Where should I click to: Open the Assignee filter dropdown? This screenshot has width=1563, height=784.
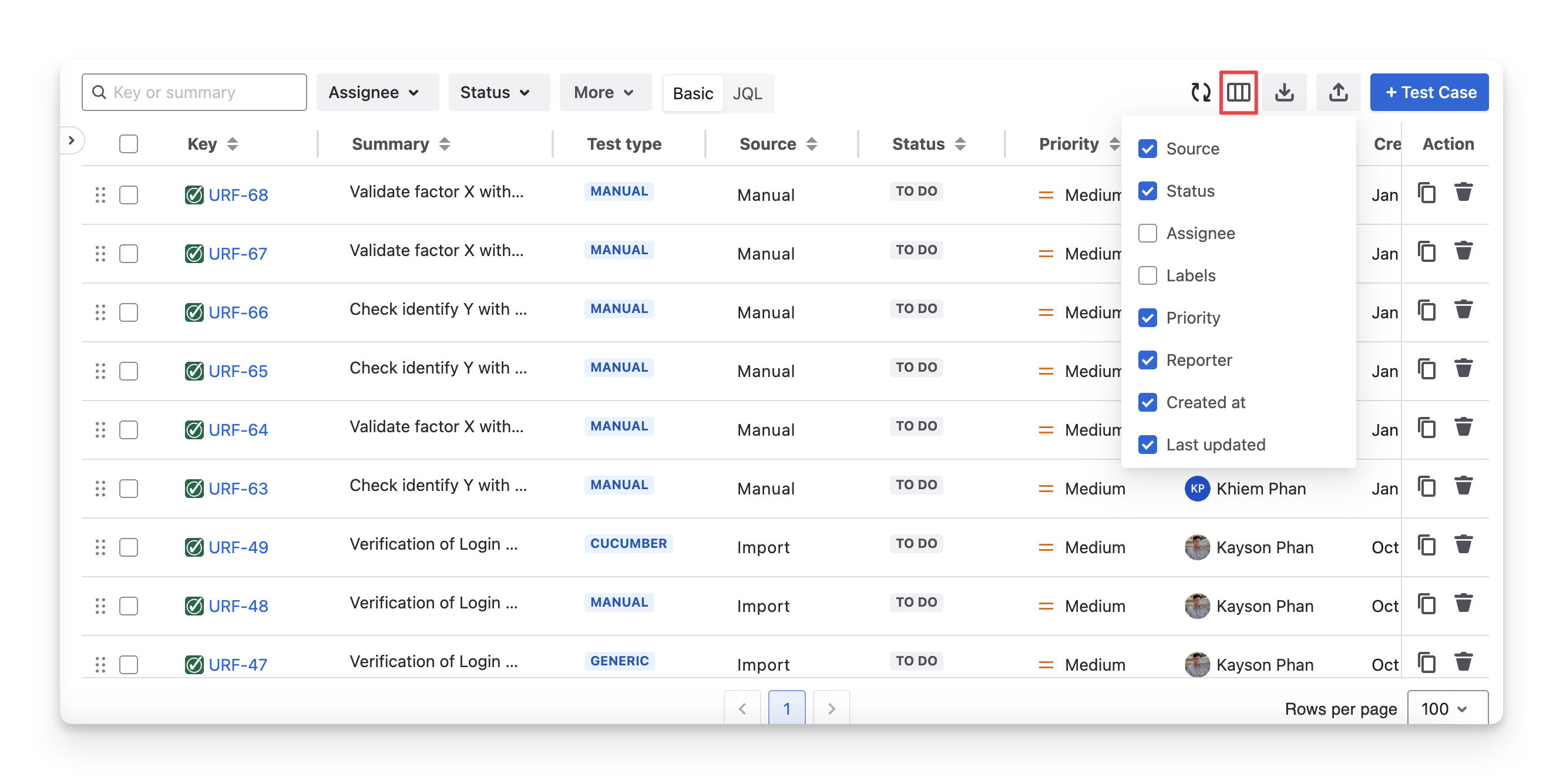(374, 92)
